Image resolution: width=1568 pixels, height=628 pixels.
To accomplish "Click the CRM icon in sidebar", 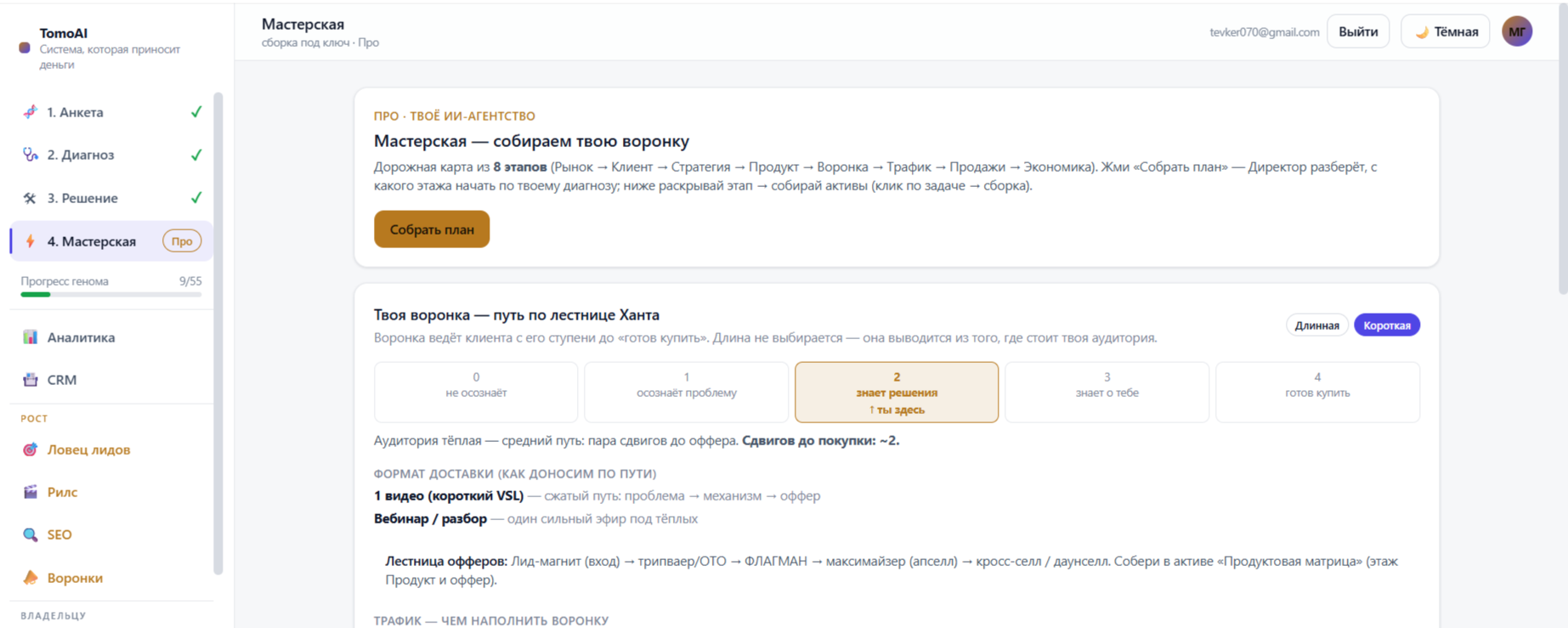I will click(x=30, y=380).
